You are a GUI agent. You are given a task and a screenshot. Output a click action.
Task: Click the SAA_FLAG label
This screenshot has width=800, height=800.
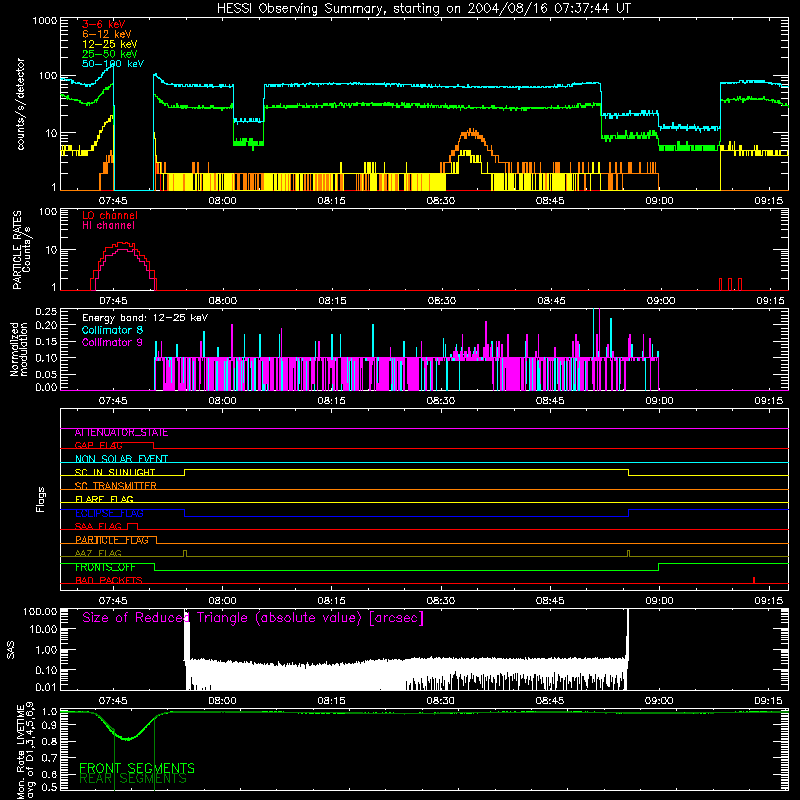coord(98,526)
